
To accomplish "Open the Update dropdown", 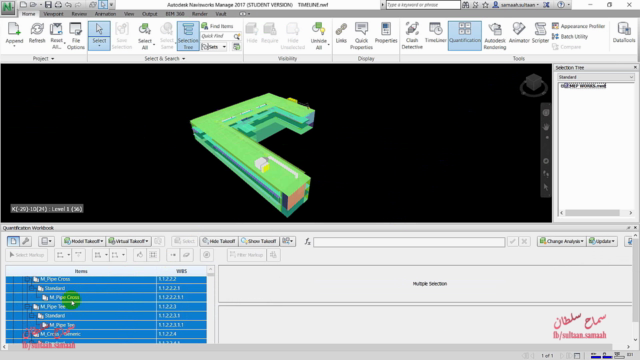I will (602, 241).
